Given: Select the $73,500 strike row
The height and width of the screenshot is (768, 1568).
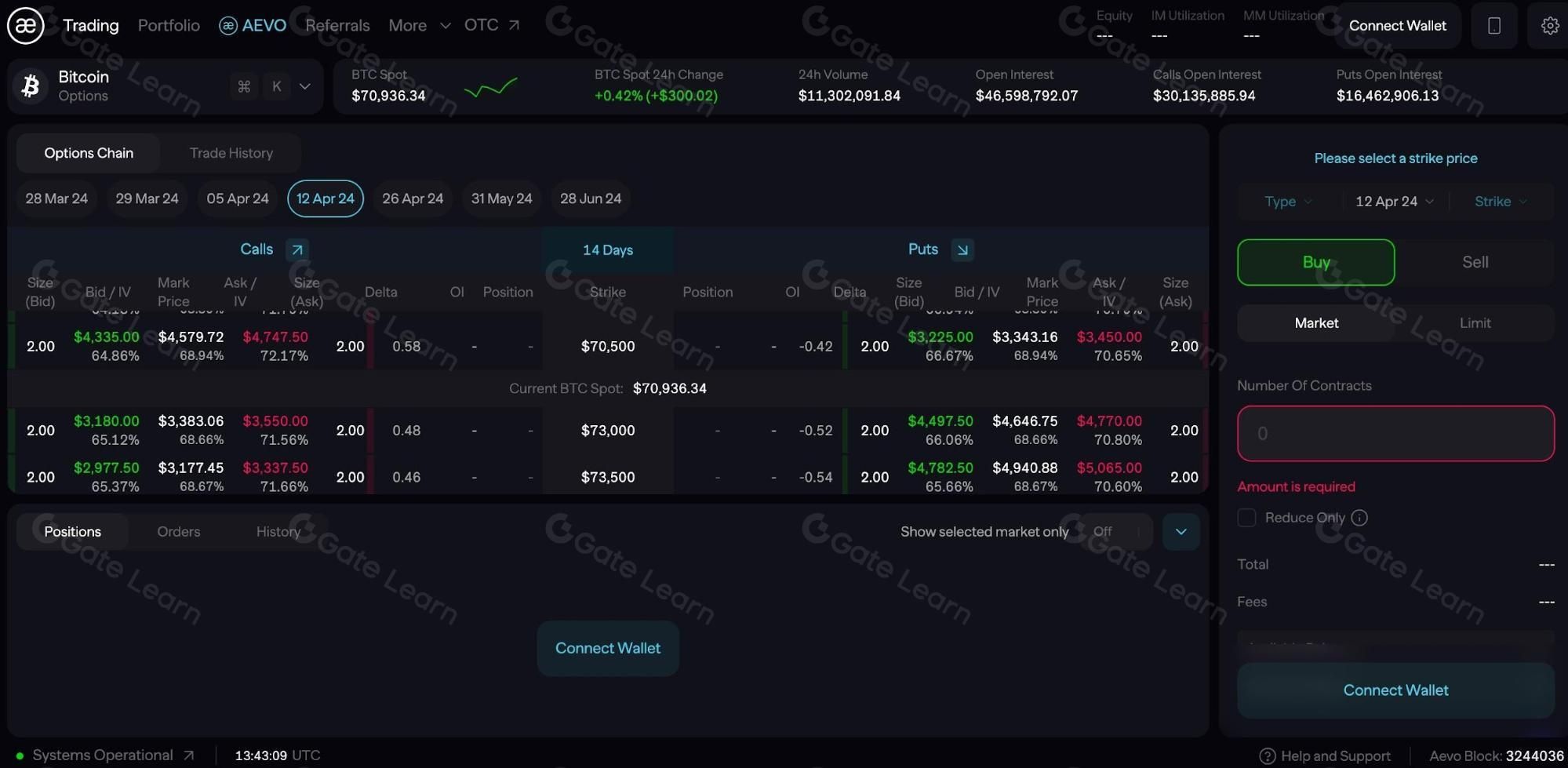Looking at the screenshot, I should coord(608,477).
